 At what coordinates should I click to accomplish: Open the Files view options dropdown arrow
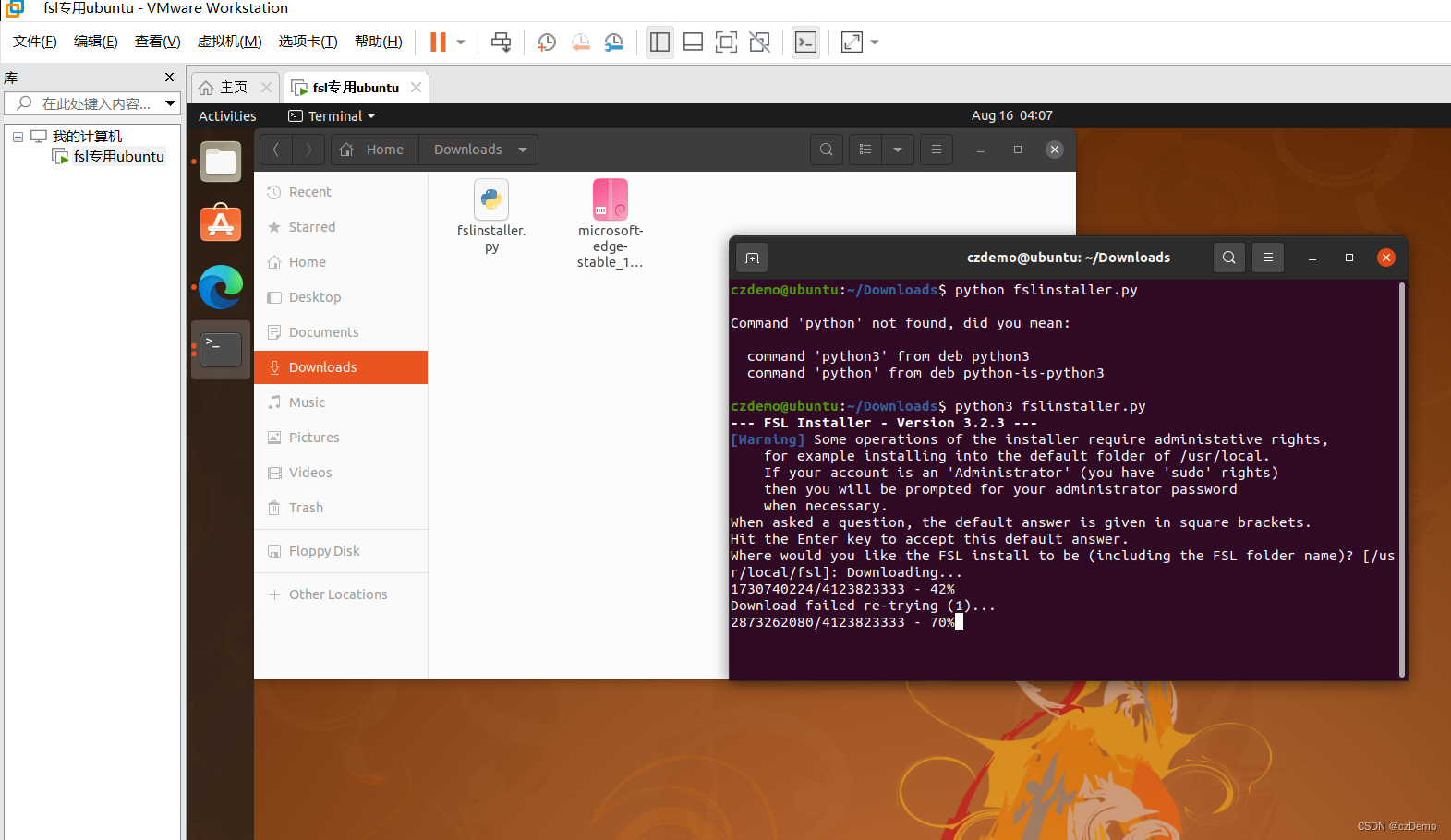click(x=898, y=150)
